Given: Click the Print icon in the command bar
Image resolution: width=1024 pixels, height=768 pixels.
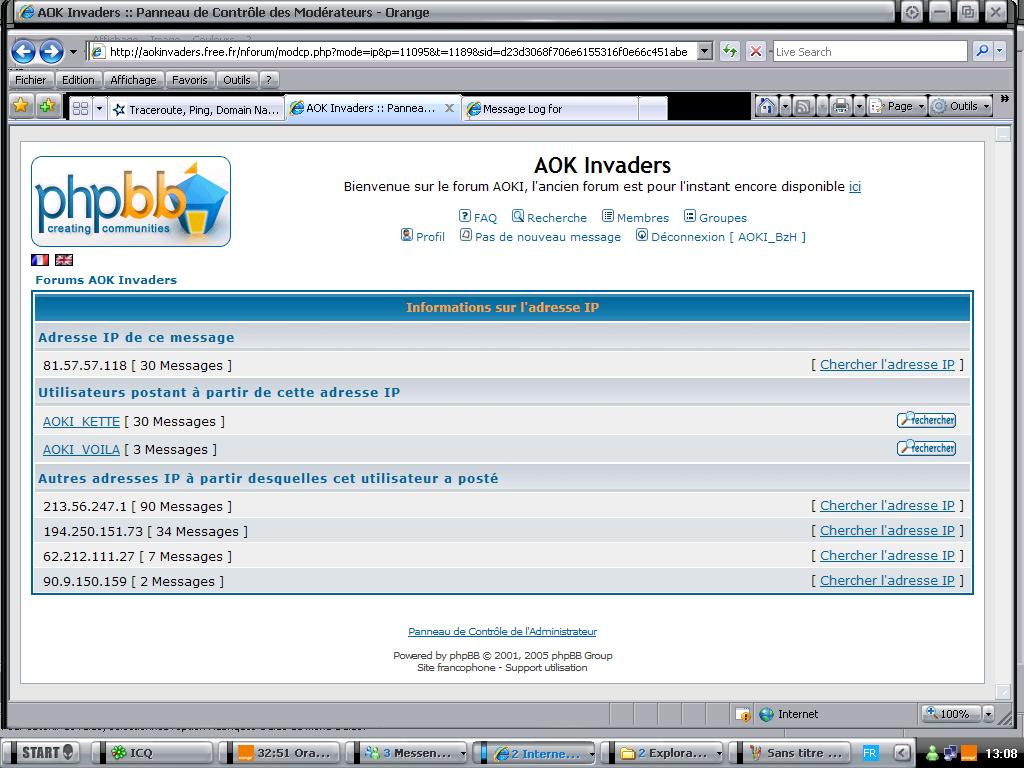Looking at the screenshot, I should pos(841,106).
